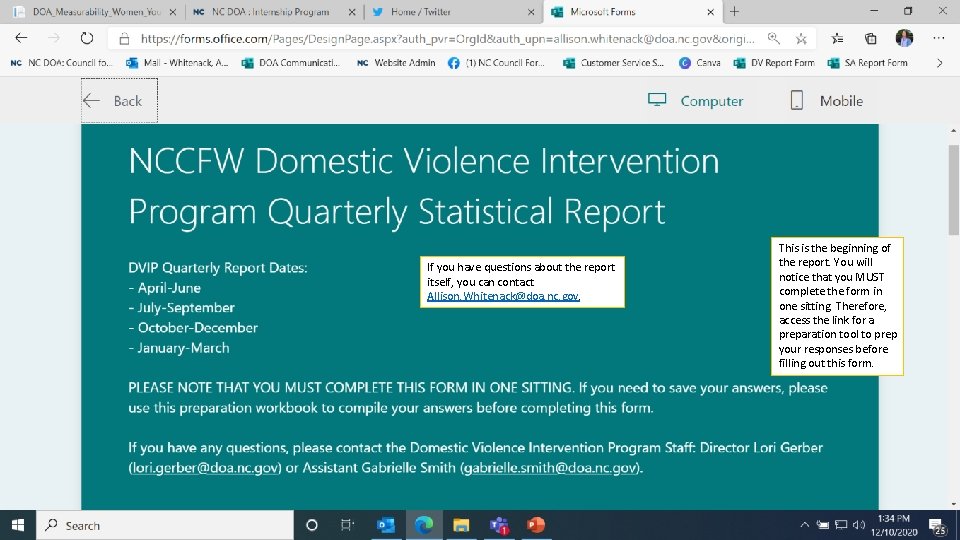Image resolution: width=960 pixels, height=540 pixels.
Task: Open NC Council For... Facebook bookmark
Action: click(x=497, y=62)
